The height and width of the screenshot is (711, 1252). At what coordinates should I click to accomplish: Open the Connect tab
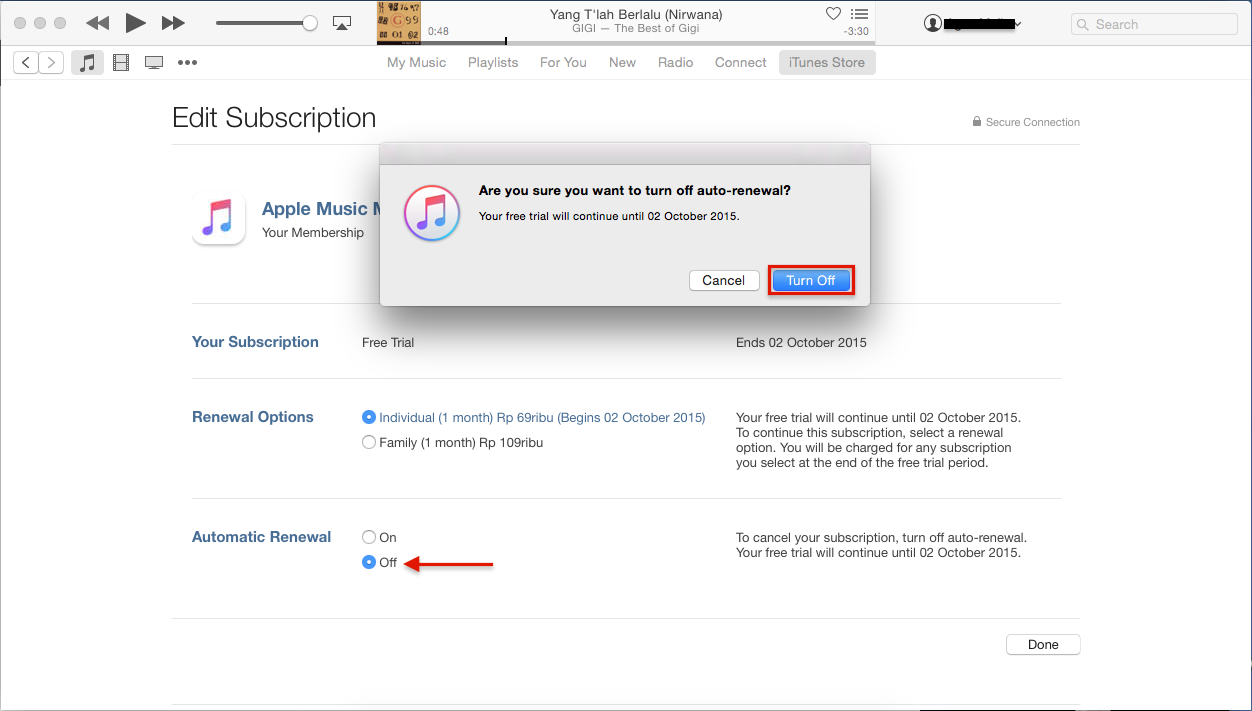coord(740,62)
